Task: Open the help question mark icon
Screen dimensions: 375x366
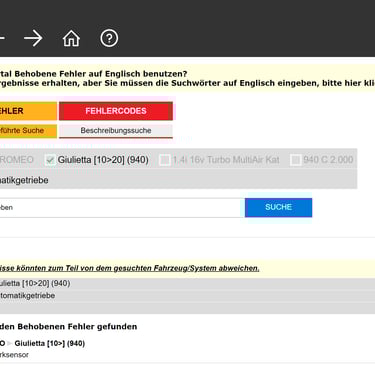Action: coord(109,39)
